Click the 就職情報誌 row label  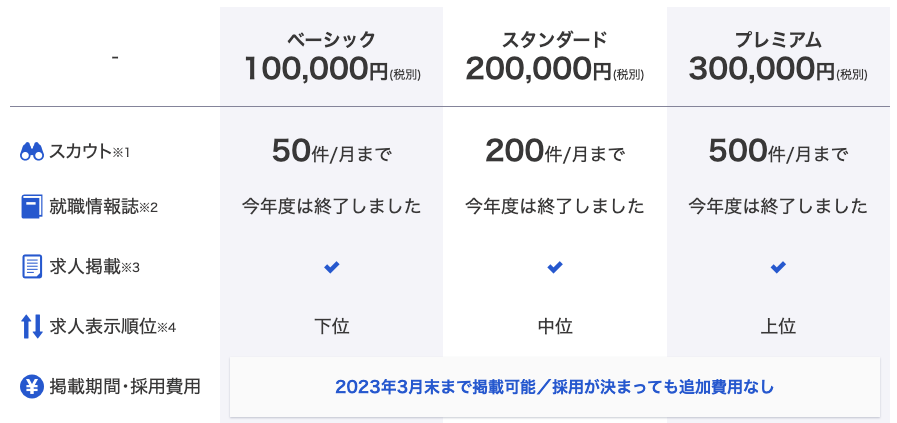tap(103, 207)
